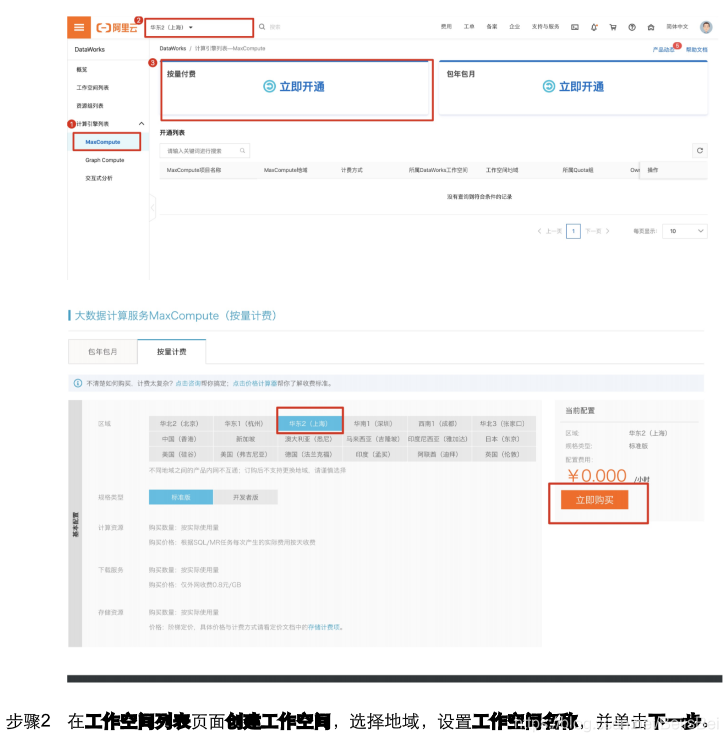This screenshot has width=728, height=742.
Task: Select region 华东2（上海）
Action: (x=309, y=424)
